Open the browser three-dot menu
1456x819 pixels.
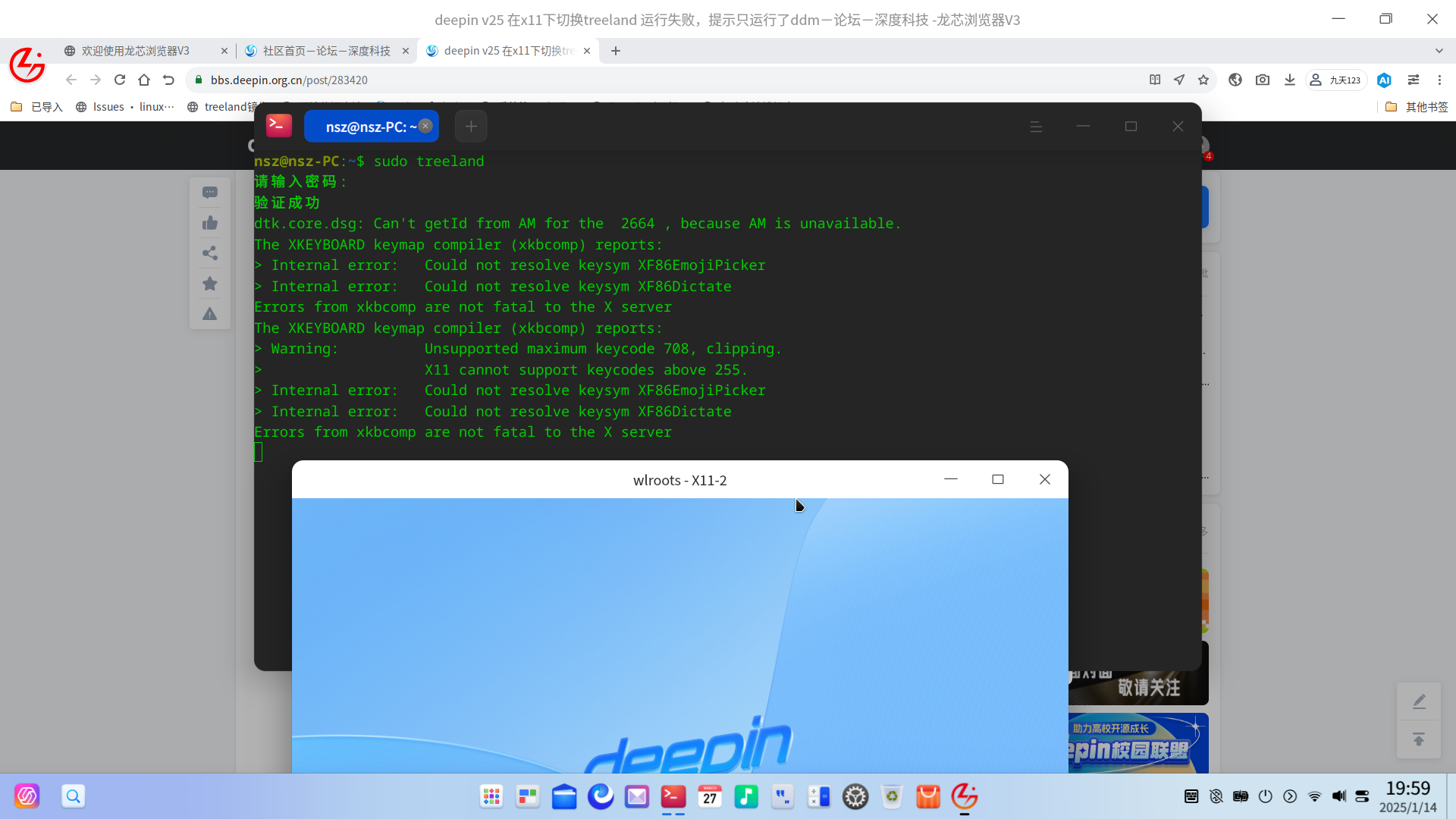point(1439,80)
